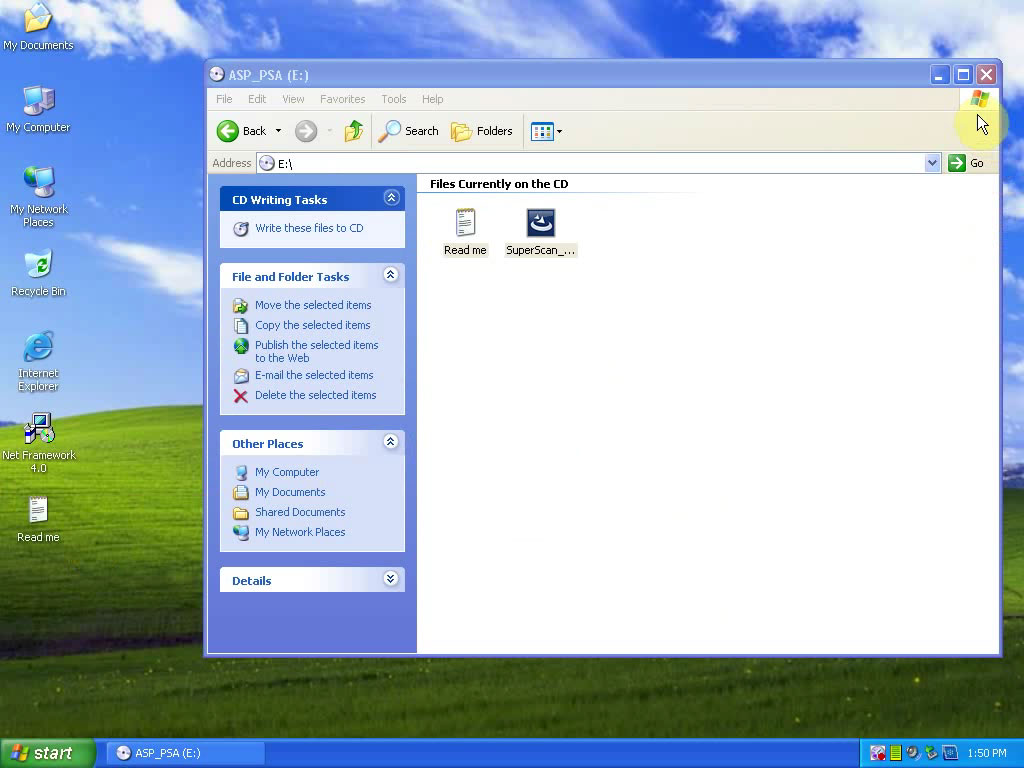Select the SuperScan file icon
The image size is (1024, 768).
point(541,232)
